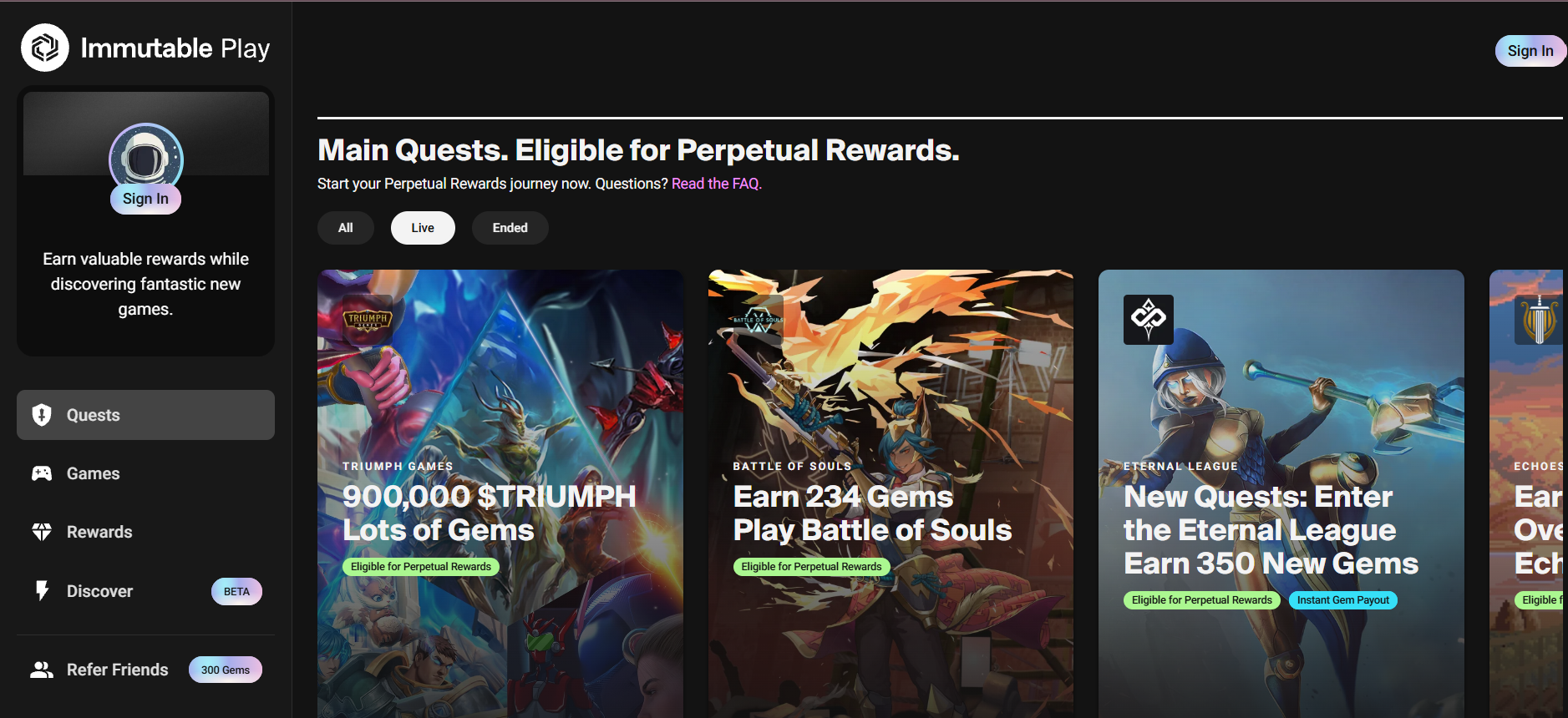
Task: Switch to the Ended quests filter
Action: 510,228
